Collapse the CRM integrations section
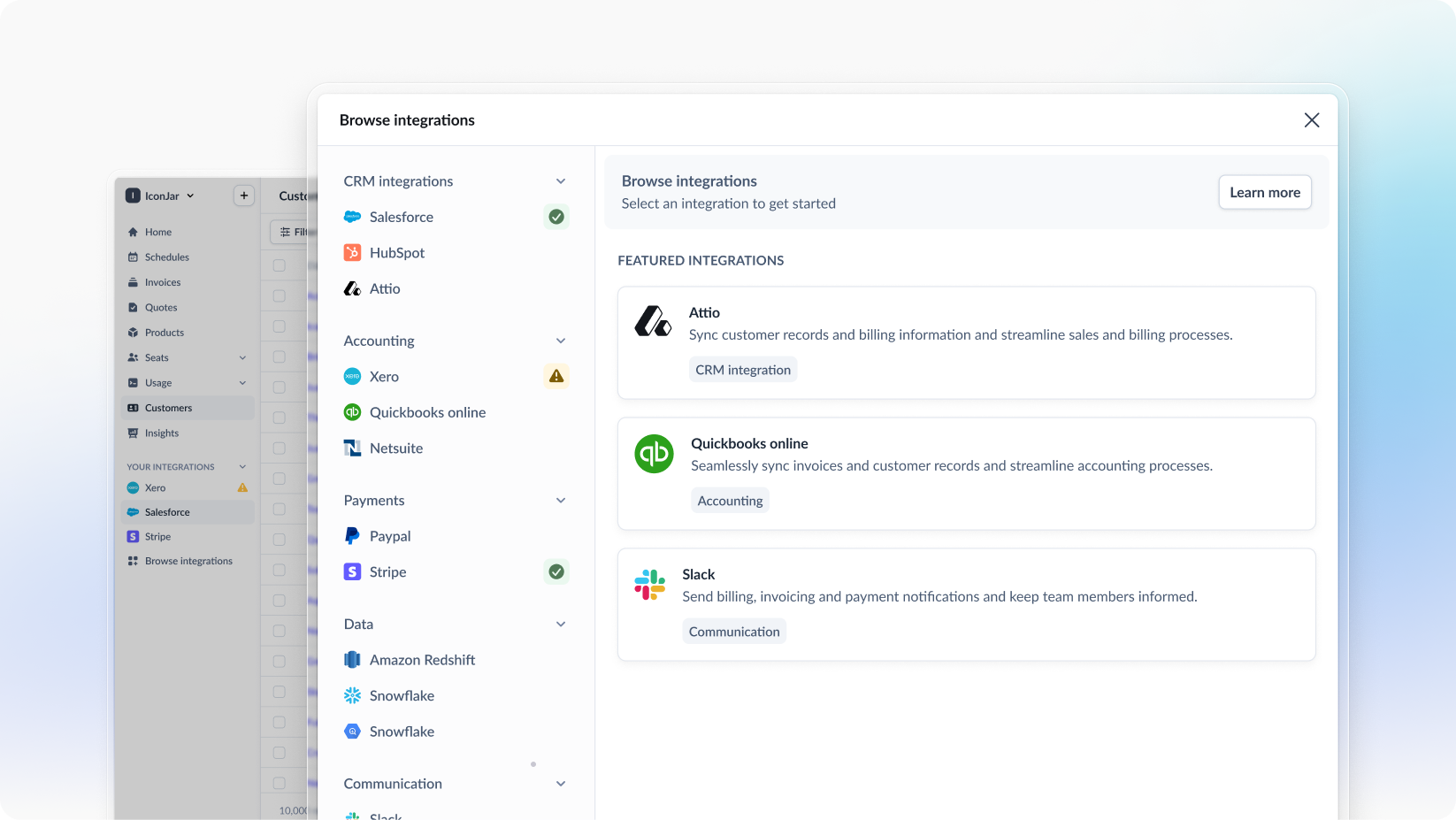The height and width of the screenshot is (820, 1456). coord(561,181)
